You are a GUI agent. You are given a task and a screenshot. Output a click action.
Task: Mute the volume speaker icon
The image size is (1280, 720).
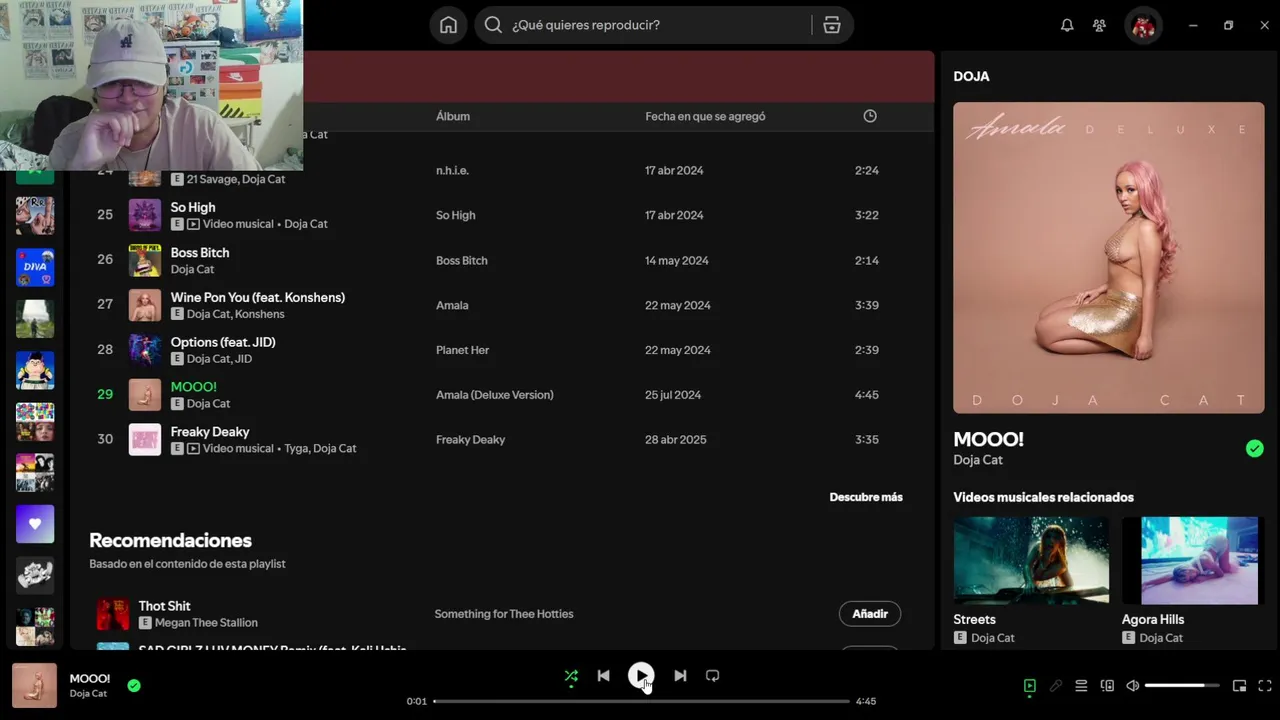[x=1133, y=686]
